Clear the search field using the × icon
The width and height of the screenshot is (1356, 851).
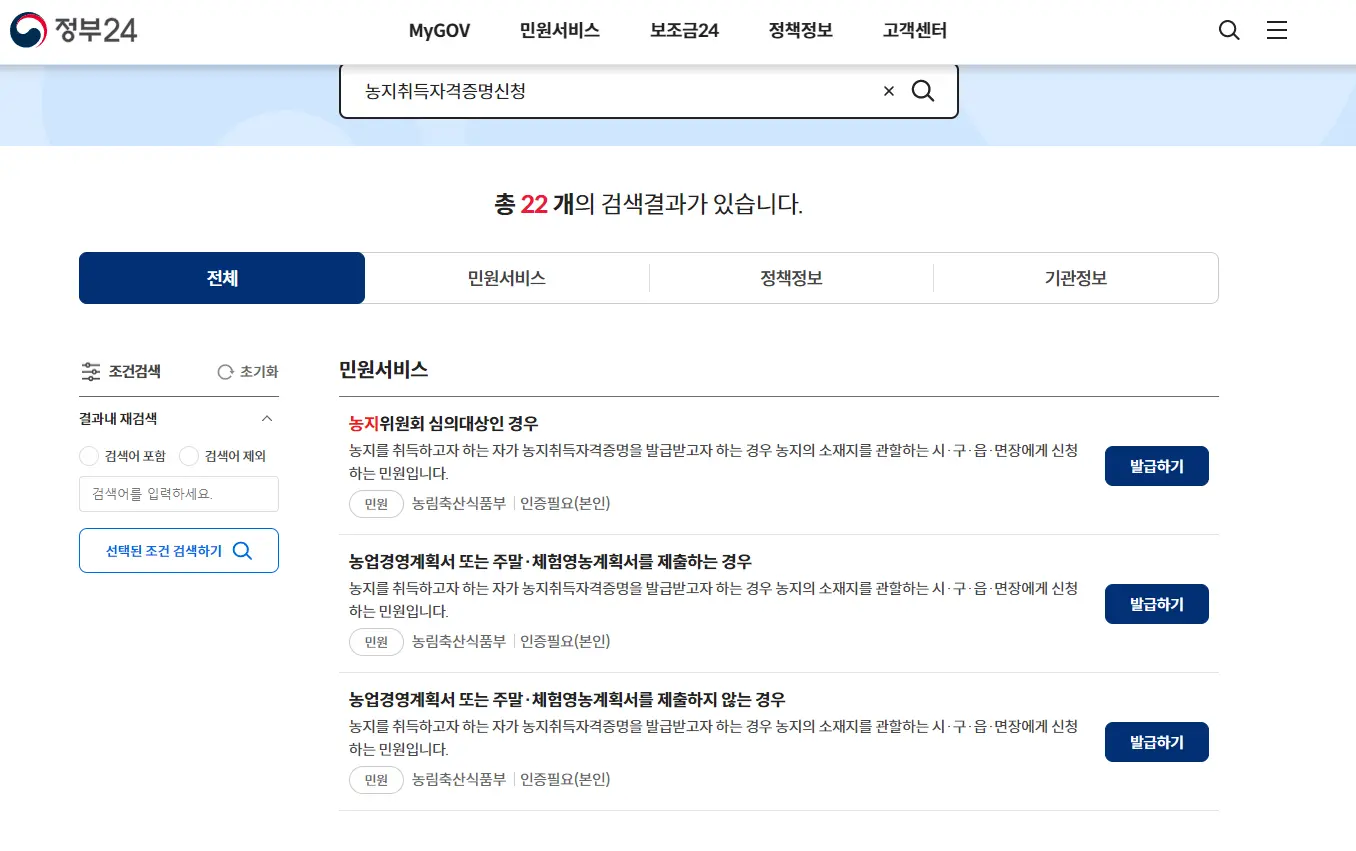pos(888,91)
